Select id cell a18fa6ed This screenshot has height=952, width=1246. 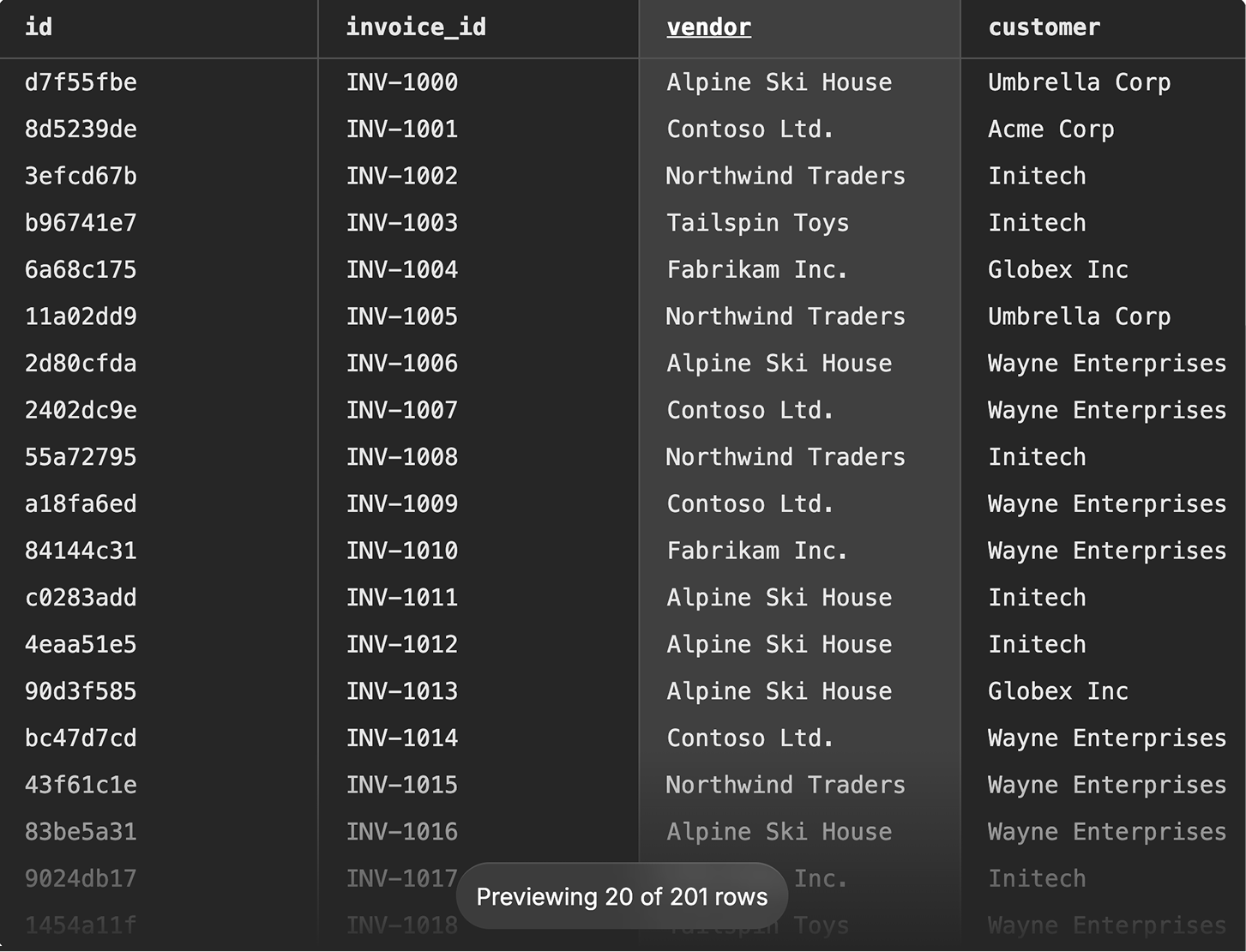click(x=81, y=504)
